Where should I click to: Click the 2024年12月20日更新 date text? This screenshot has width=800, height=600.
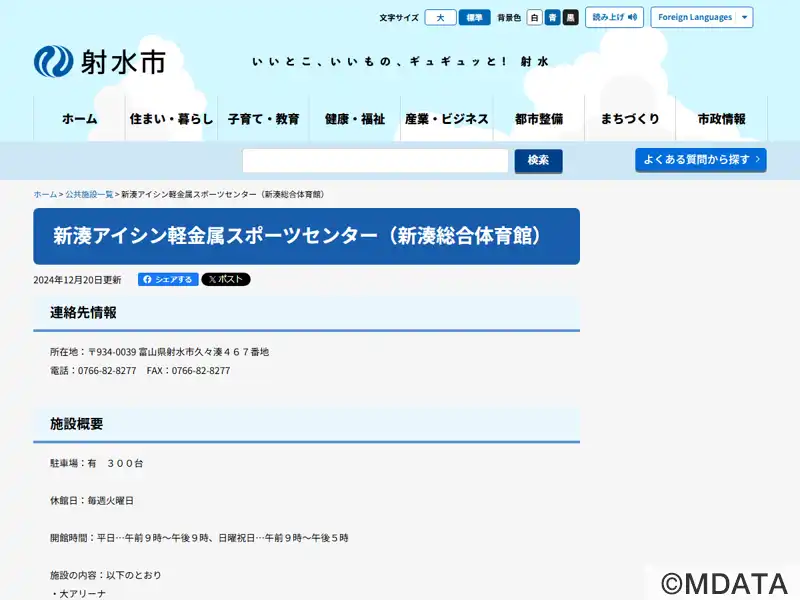pyautogui.click(x=77, y=280)
